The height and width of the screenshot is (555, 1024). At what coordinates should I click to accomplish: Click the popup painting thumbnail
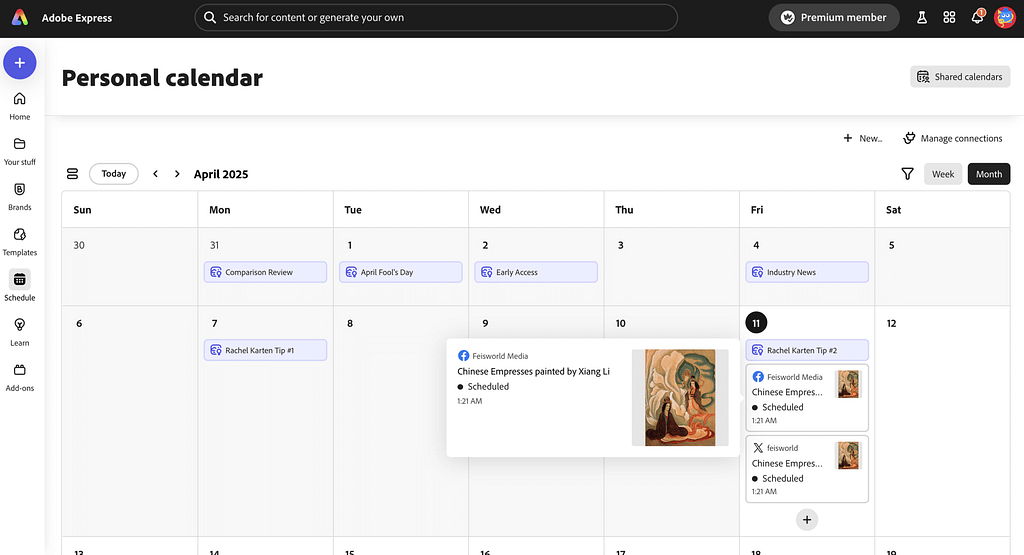(x=680, y=398)
